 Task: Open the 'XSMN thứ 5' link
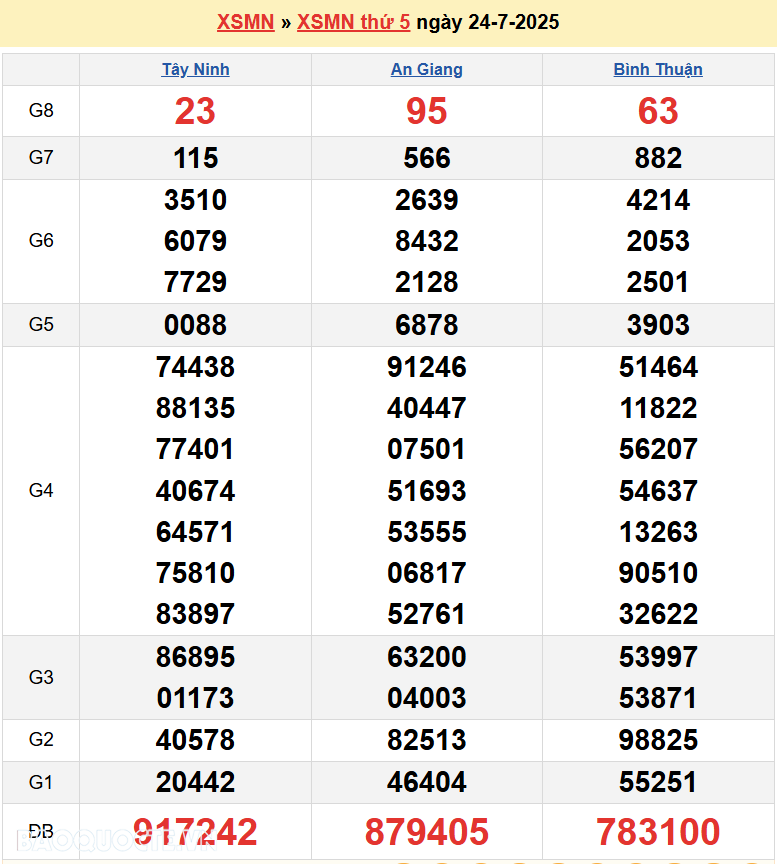click(x=353, y=22)
